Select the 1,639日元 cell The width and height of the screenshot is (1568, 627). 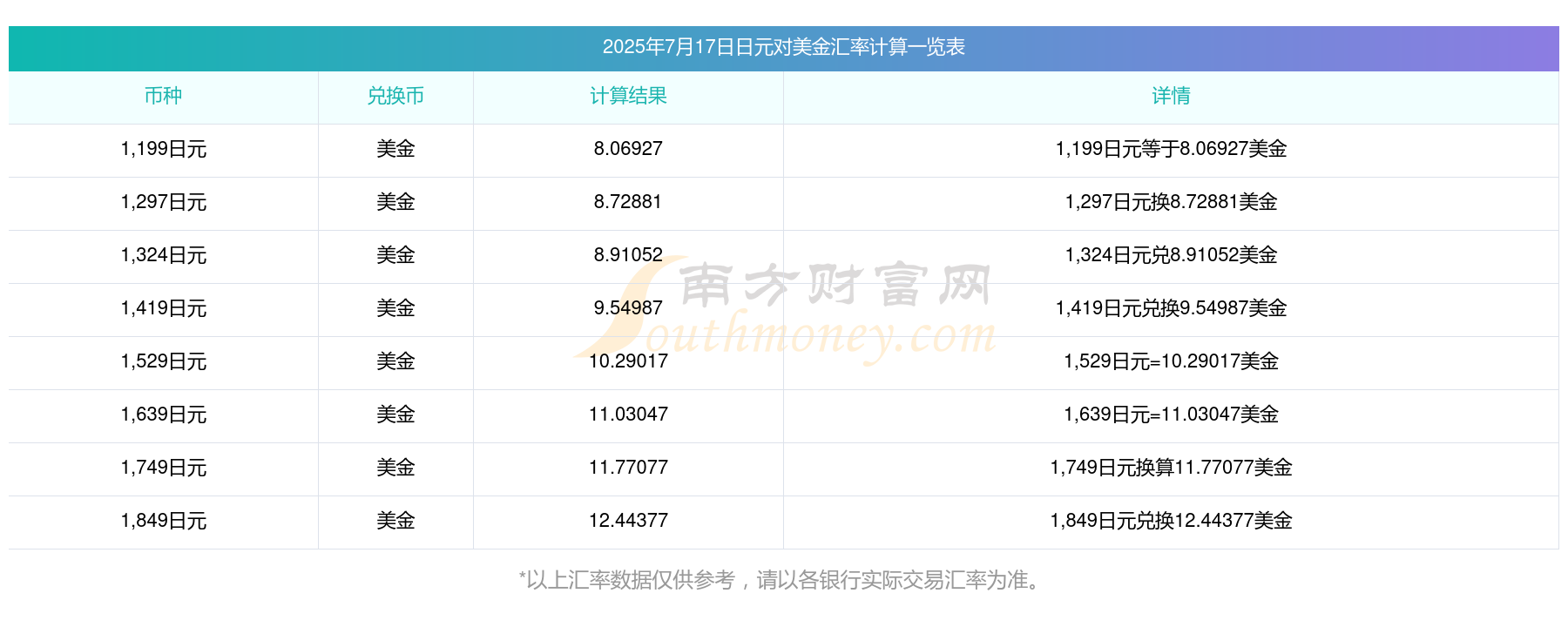(163, 415)
